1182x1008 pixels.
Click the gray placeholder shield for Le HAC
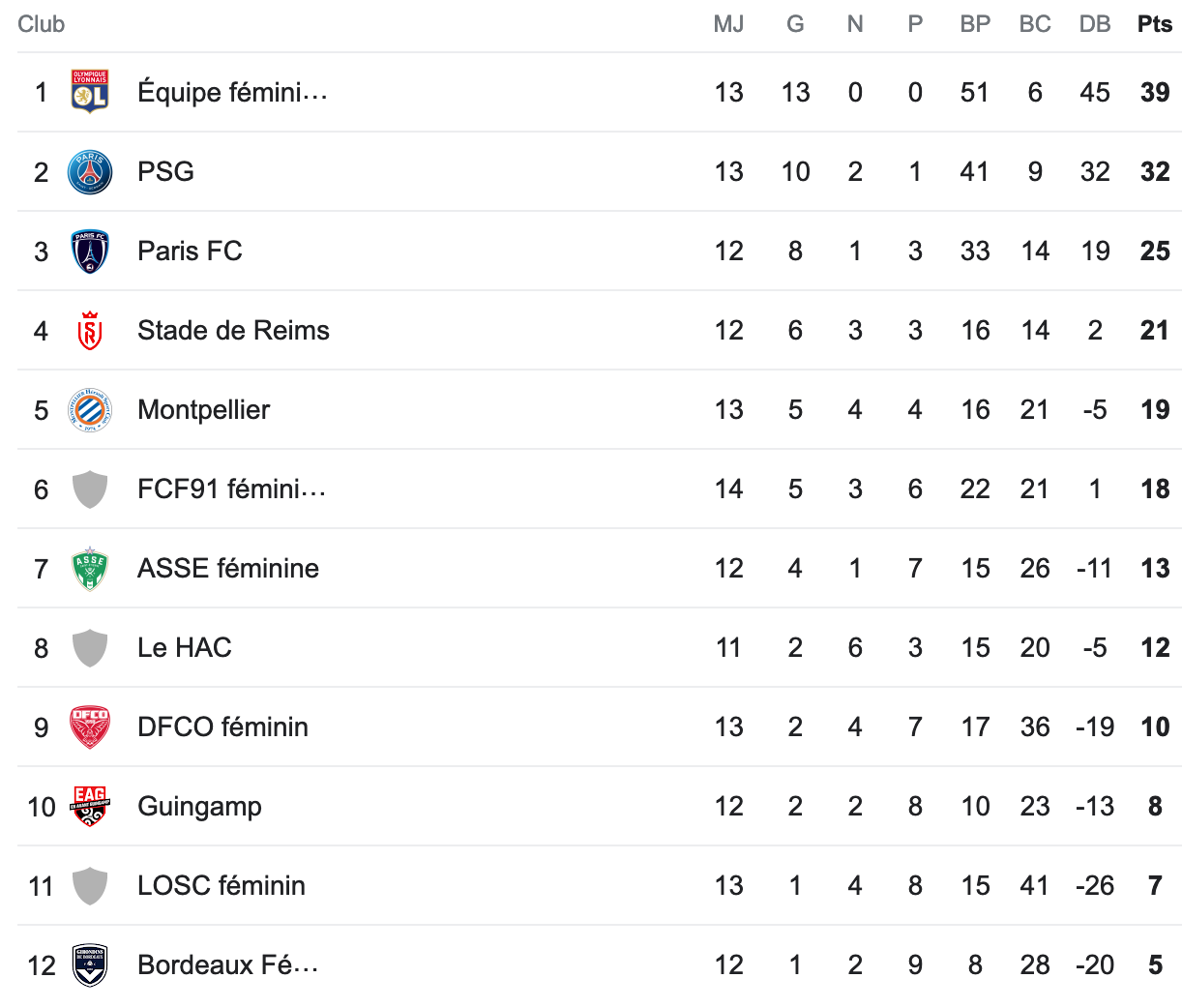[x=90, y=648]
